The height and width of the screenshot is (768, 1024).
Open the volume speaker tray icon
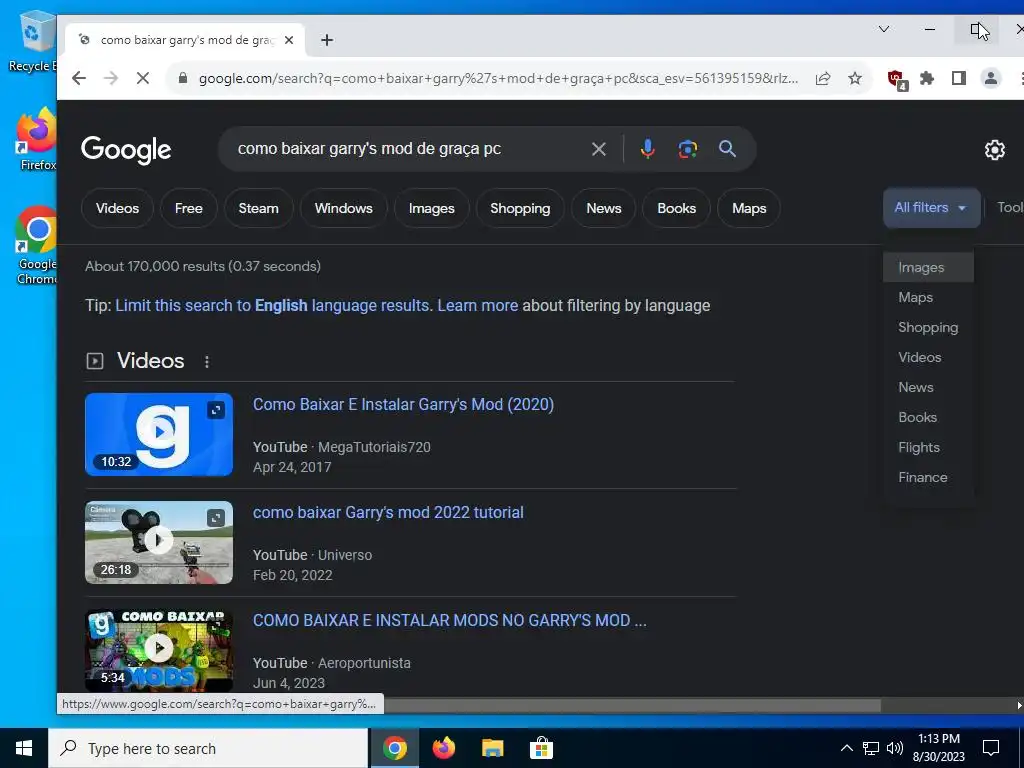tap(895, 748)
